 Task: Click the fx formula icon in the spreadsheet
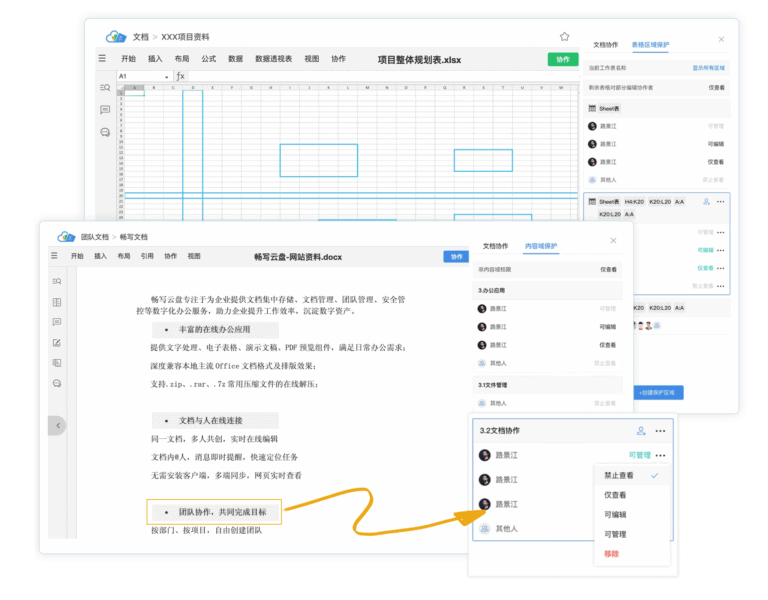(180, 76)
